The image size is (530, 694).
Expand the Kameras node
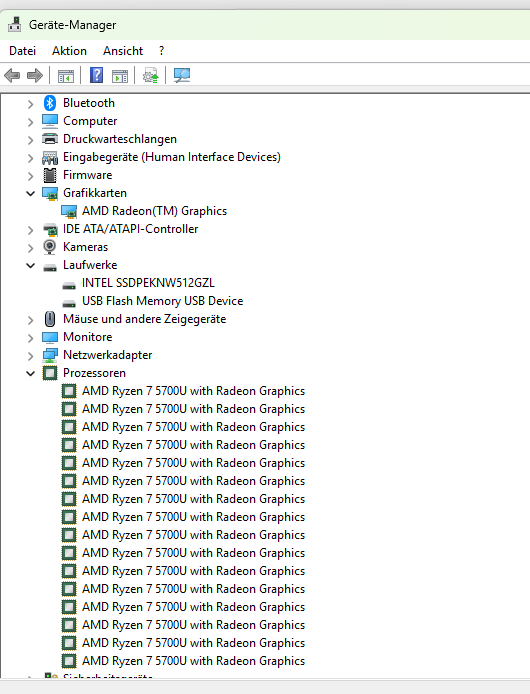tap(30, 248)
